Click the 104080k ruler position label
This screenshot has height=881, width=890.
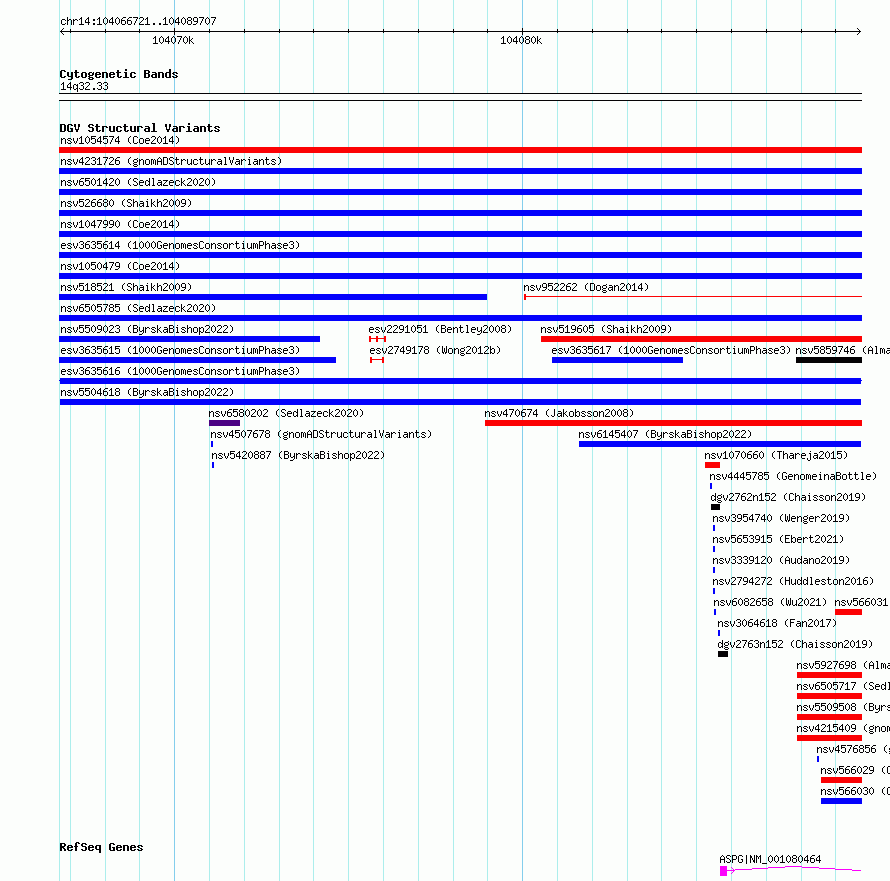pos(521,40)
